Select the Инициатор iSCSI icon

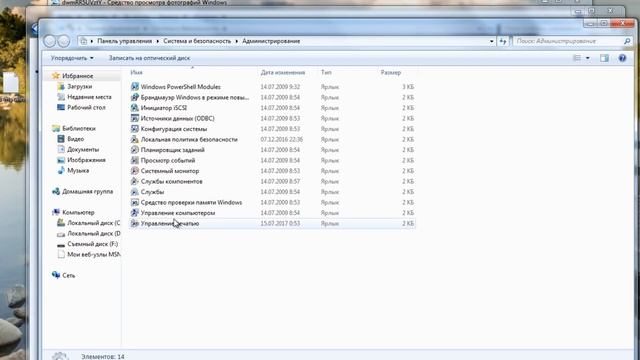pyautogui.click(x=135, y=108)
